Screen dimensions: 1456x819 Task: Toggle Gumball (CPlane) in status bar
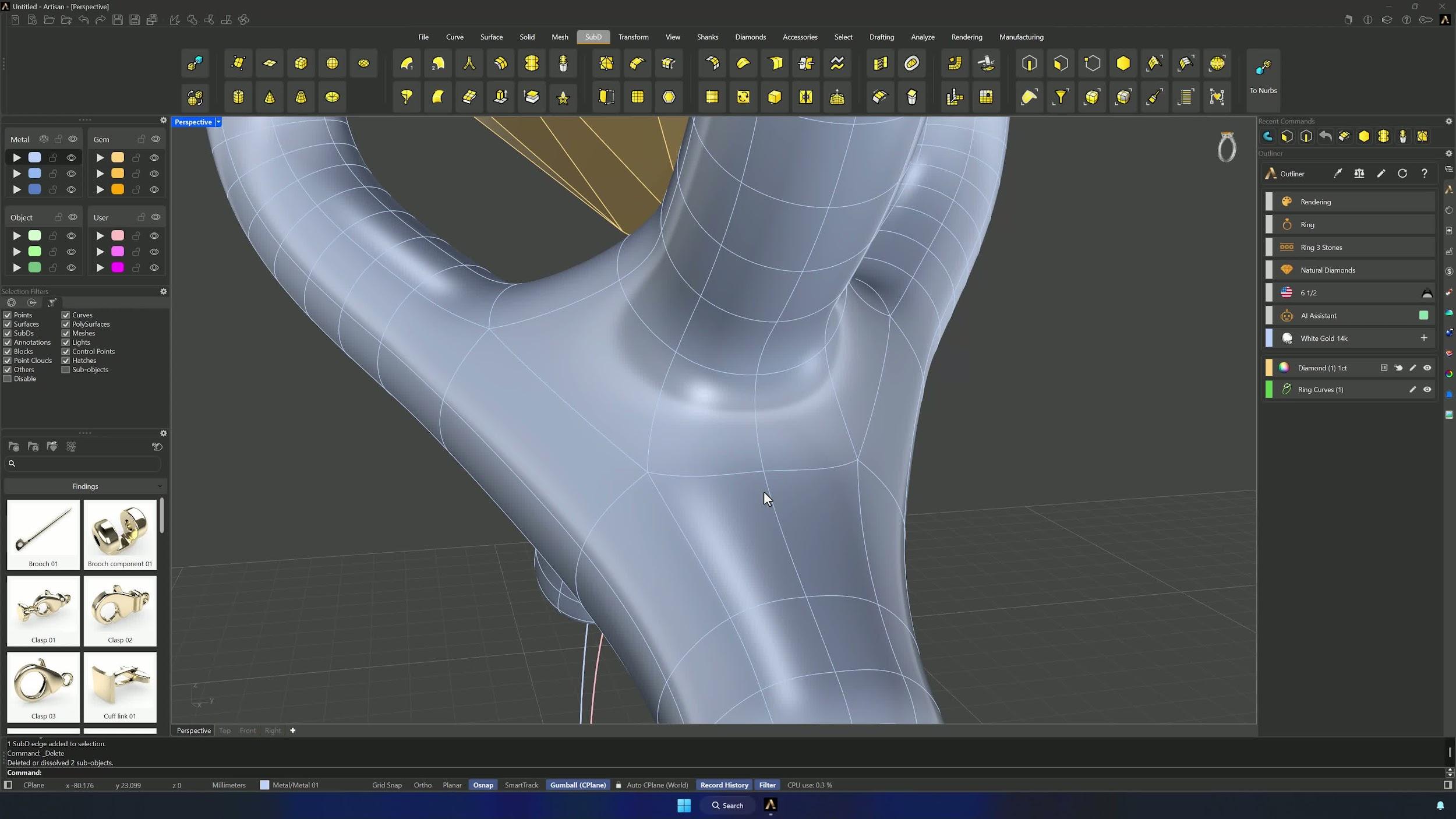pos(578,785)
